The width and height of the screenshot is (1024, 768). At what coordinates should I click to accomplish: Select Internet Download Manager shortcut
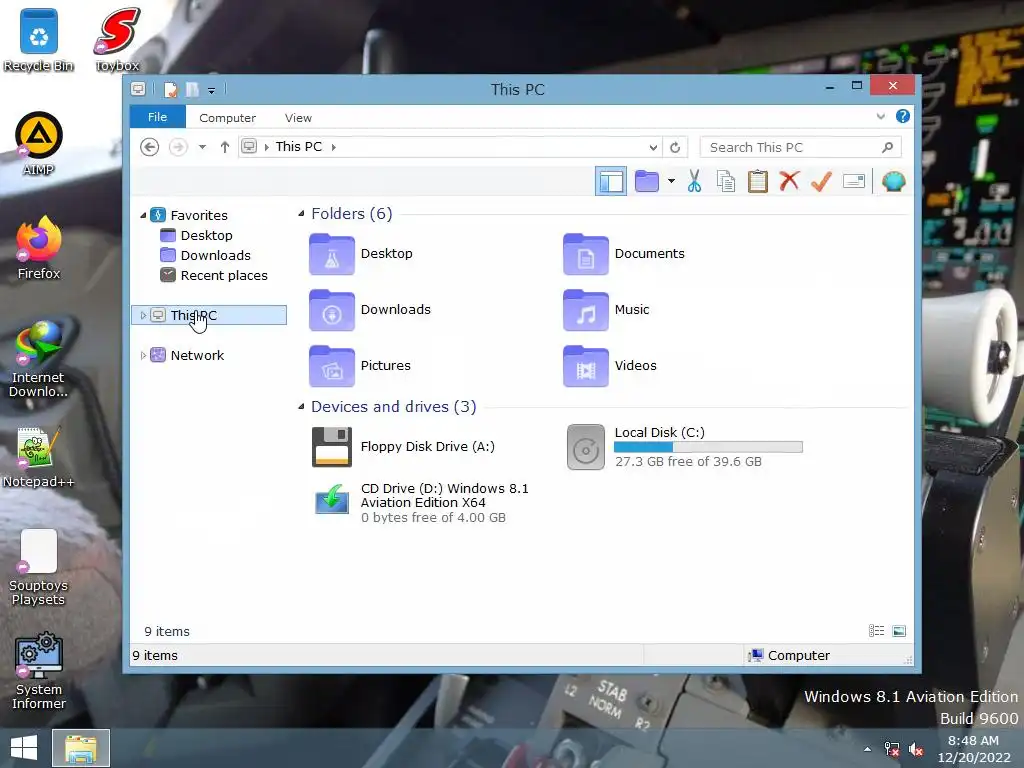point(39,359)
